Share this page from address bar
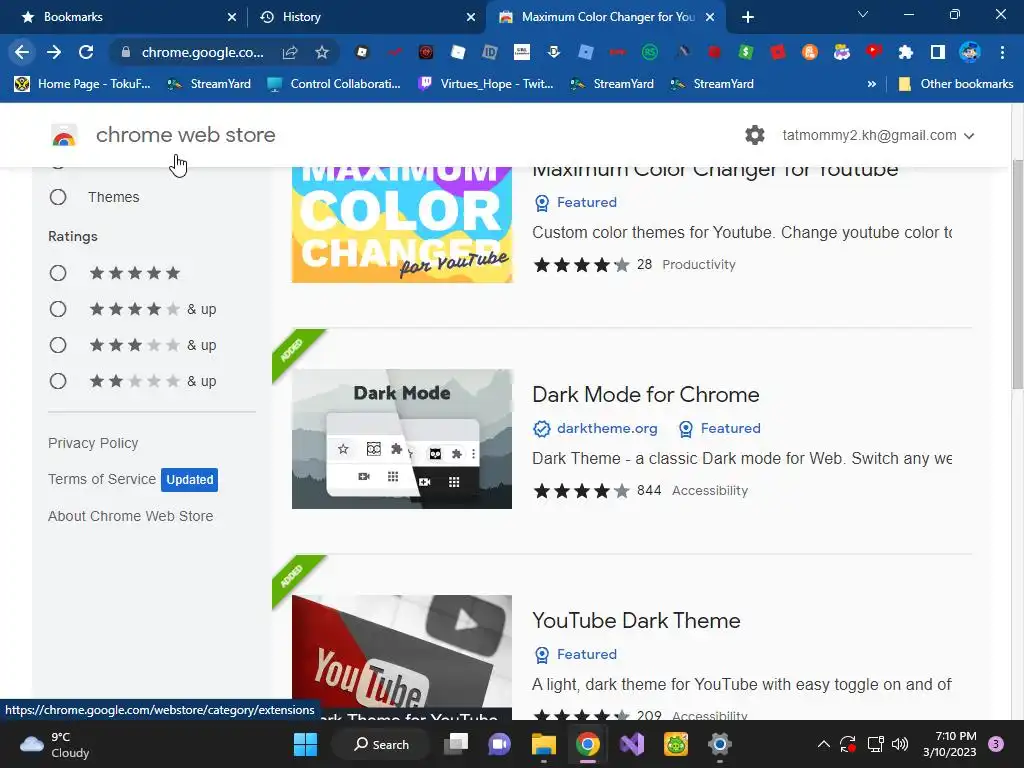The width and height of the screenshot is (1024, 768). [x=290, y=52]
